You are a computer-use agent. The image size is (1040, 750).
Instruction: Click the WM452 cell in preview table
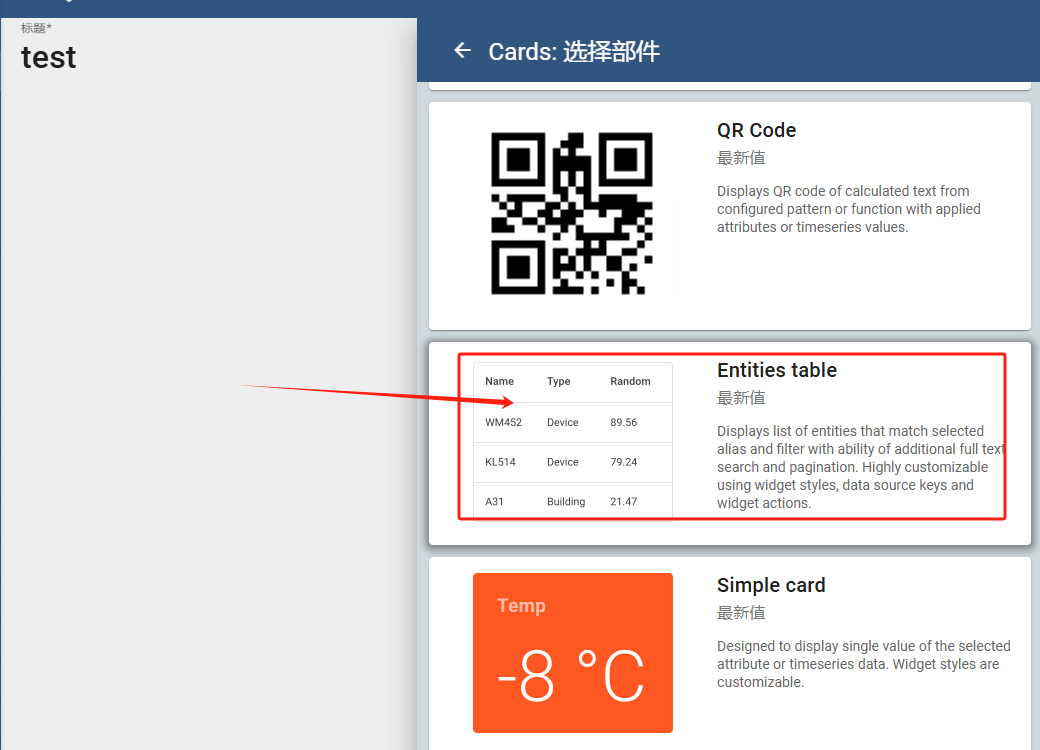pyautogui.click(x=503, y=422)
